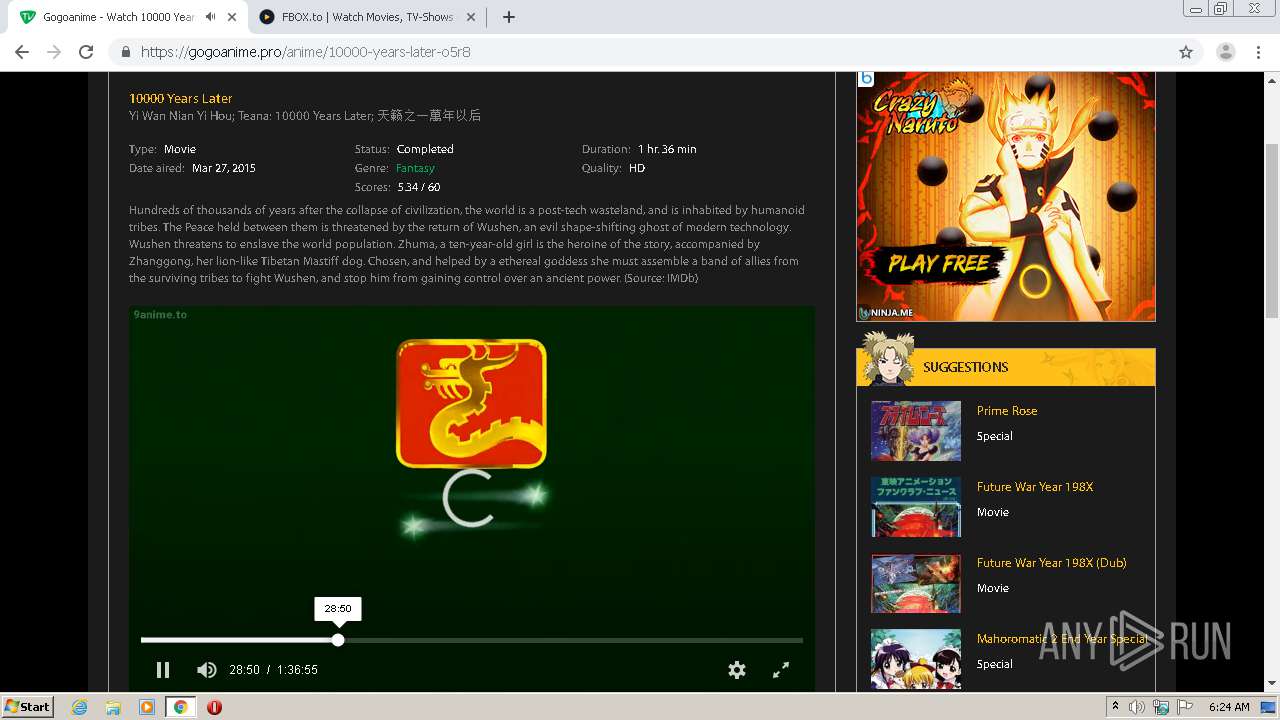
Task: Open the network tray icon
Action: [x=1161, y=707]
